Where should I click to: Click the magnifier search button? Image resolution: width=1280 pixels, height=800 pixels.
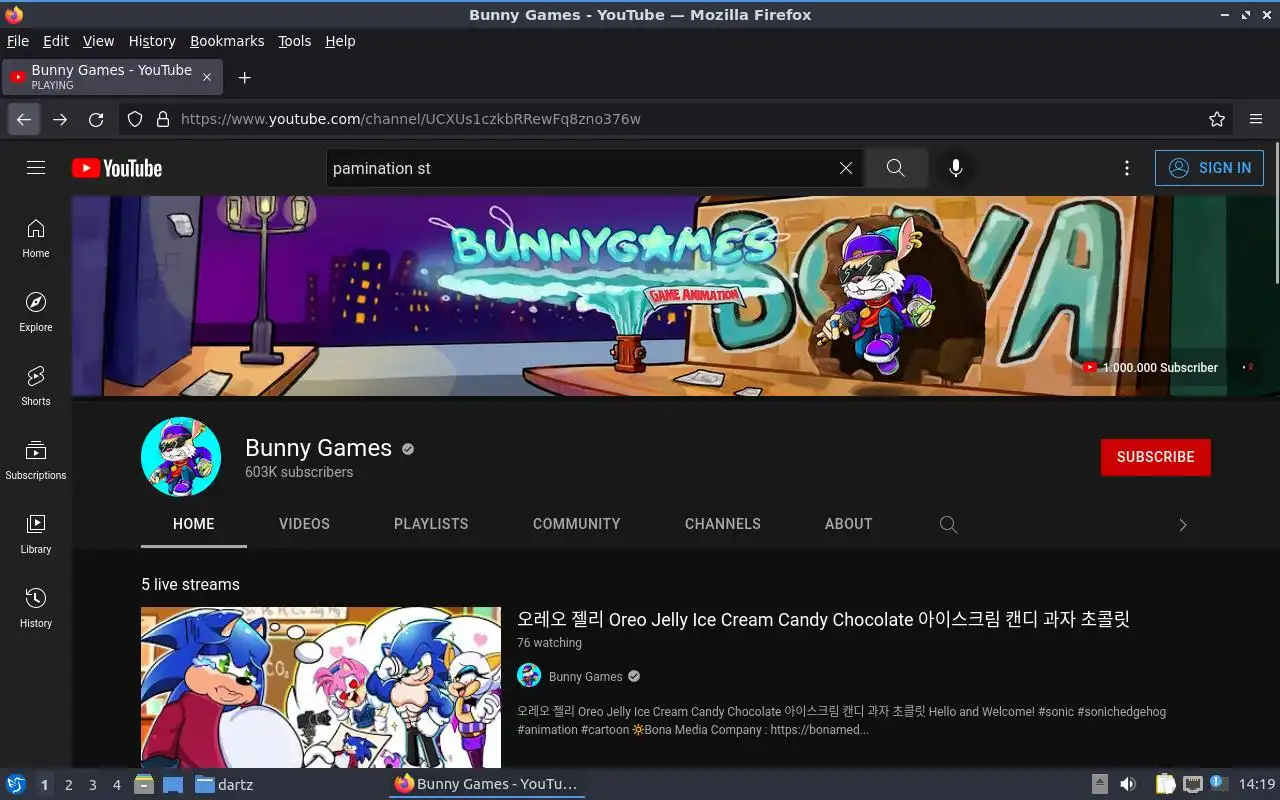pyautogui.click(x=896, y=168)
